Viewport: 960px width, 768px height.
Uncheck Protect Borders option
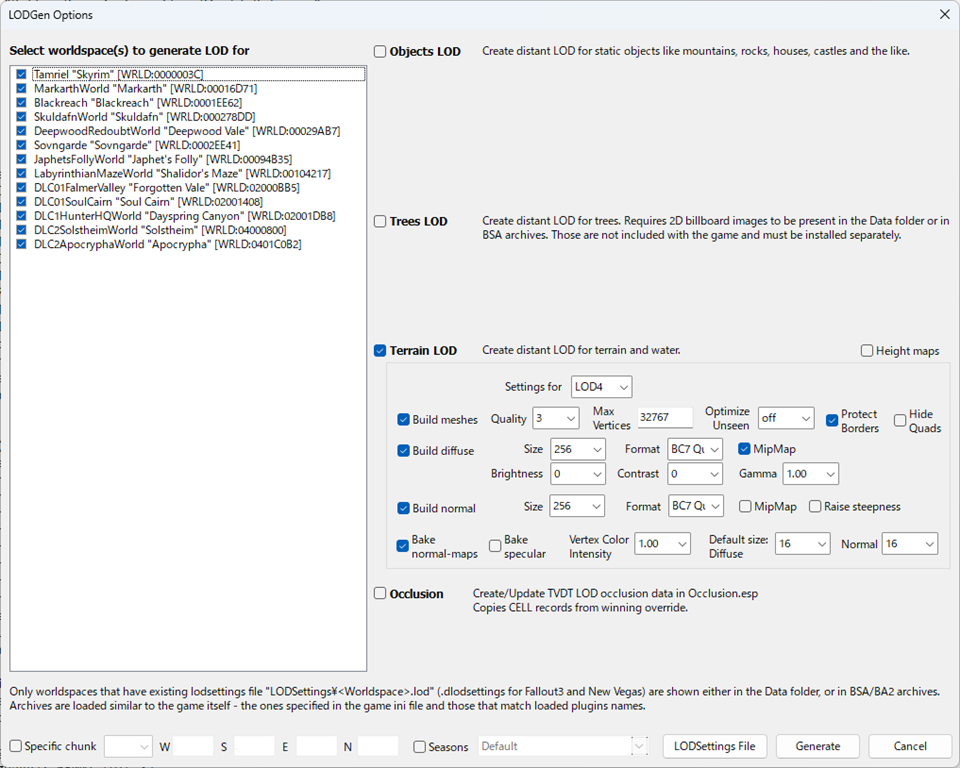click(832, 421)
